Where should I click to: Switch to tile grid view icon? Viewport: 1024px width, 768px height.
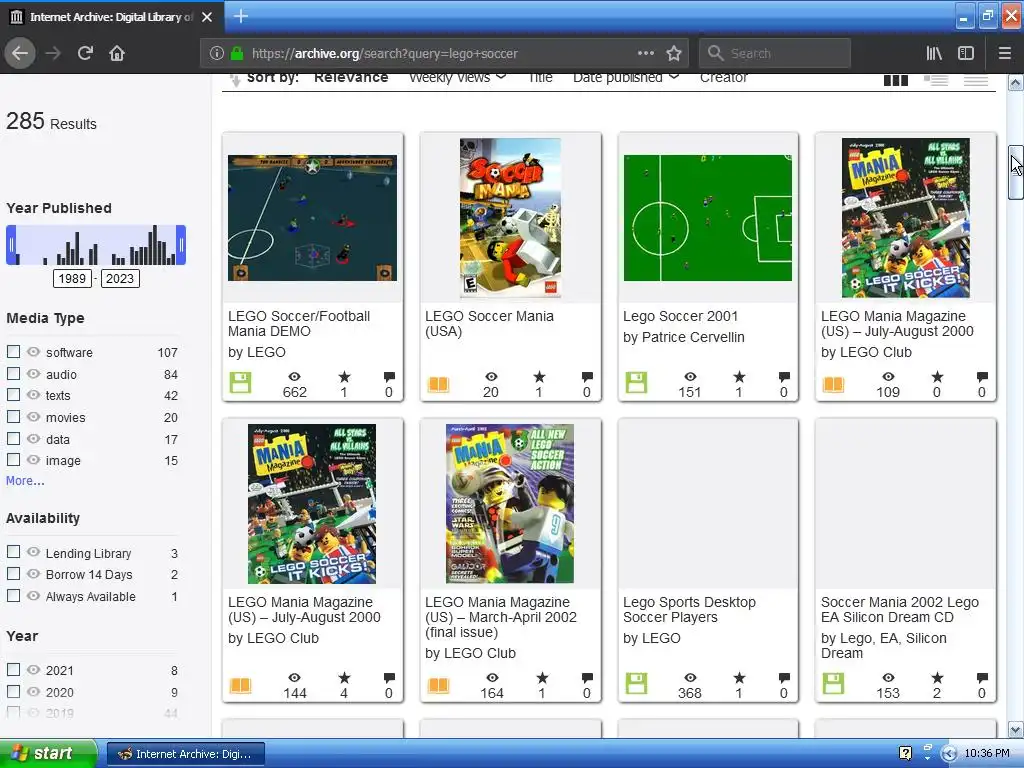pos(895,80)
